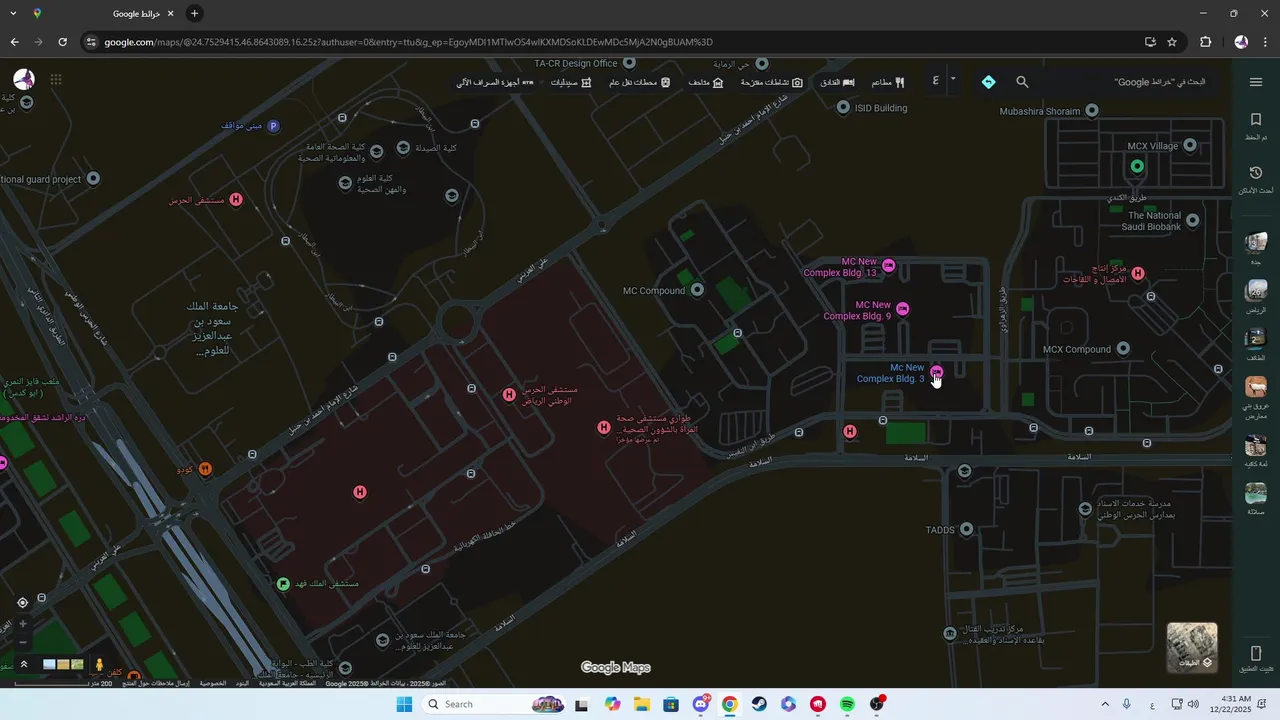Click the TA-CR Design Office marker
Viewport: 1280px width, 720px height.
(628, 64)
